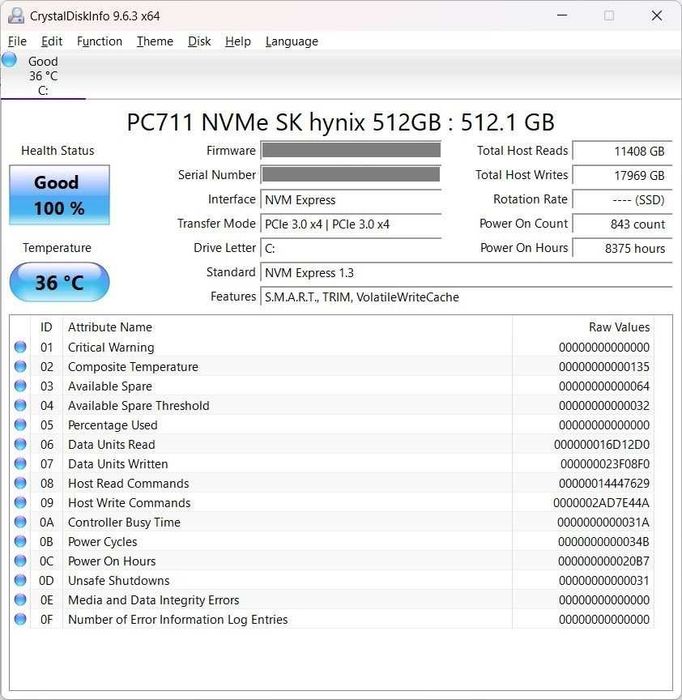The width and height of the screenshot is (682, 700).
Task: Click status icon for Data Units Read row
Action: [x=20, y=444]
